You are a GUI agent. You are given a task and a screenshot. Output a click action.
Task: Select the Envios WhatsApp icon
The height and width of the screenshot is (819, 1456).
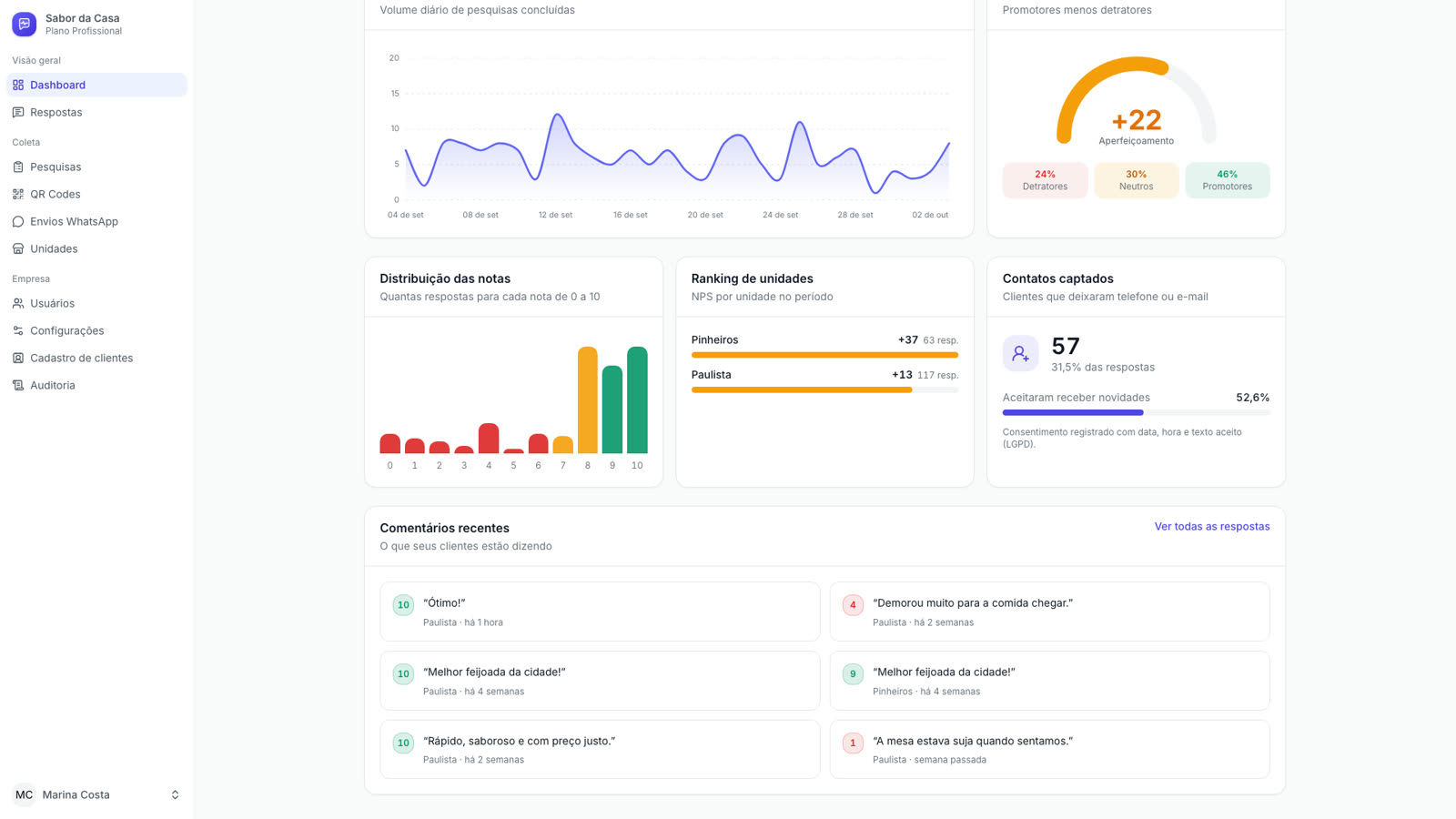[18, 221]
